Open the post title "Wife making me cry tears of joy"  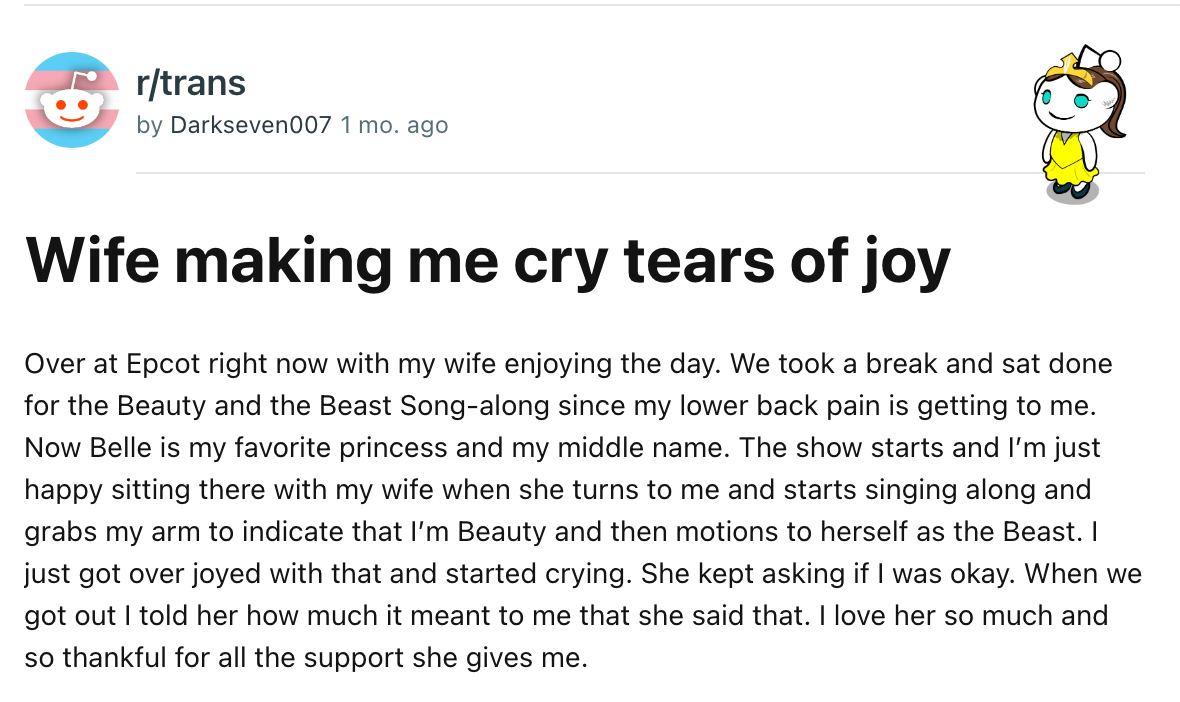click(488, 261)
